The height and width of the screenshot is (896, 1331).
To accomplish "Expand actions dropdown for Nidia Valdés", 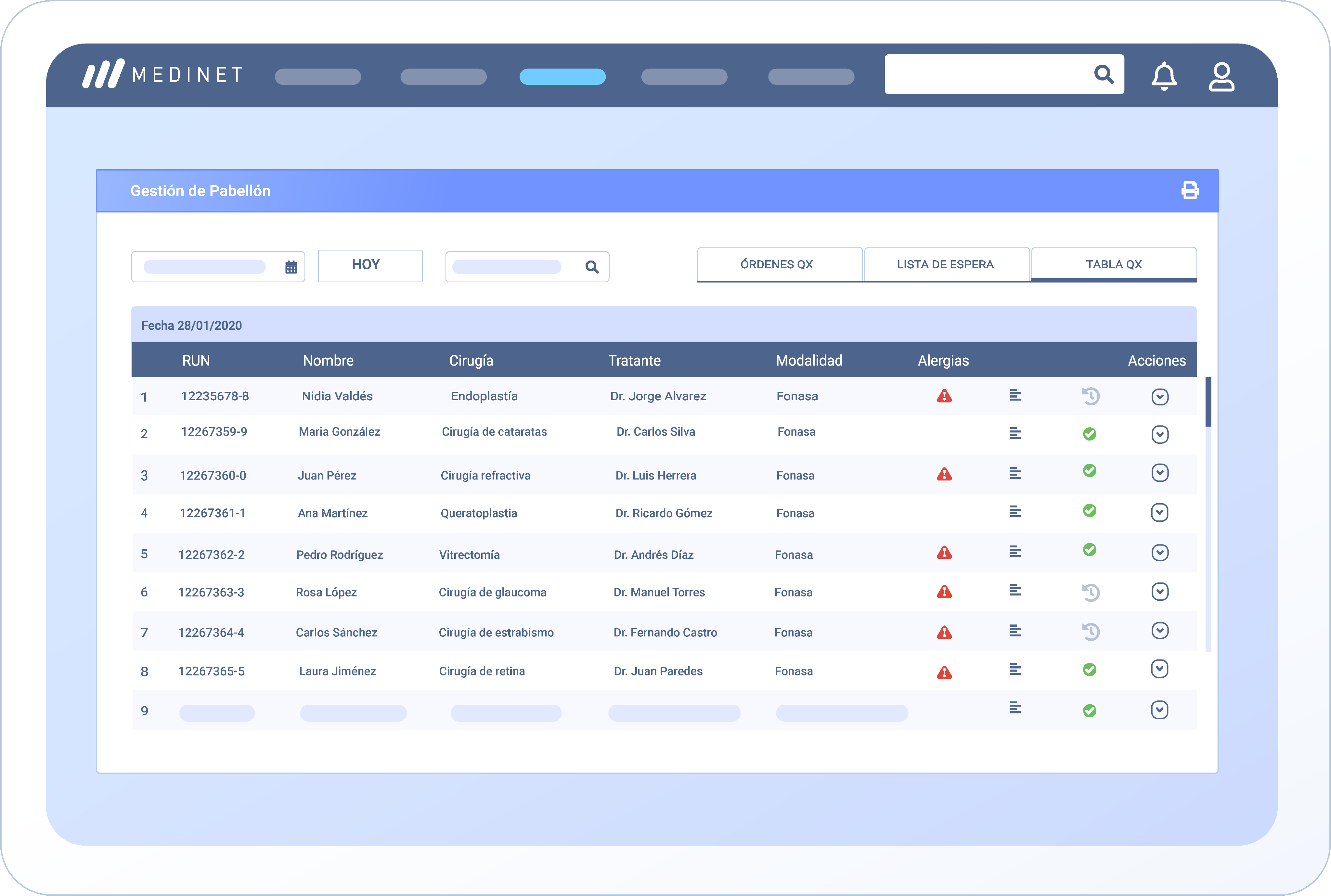I will tap(1159, 397).
